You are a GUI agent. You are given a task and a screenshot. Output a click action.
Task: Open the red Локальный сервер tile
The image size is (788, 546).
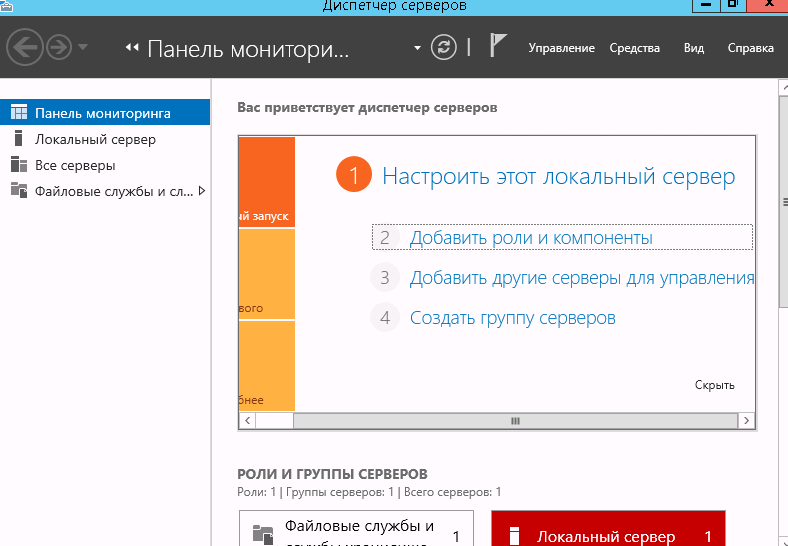[x=607, y=533]
